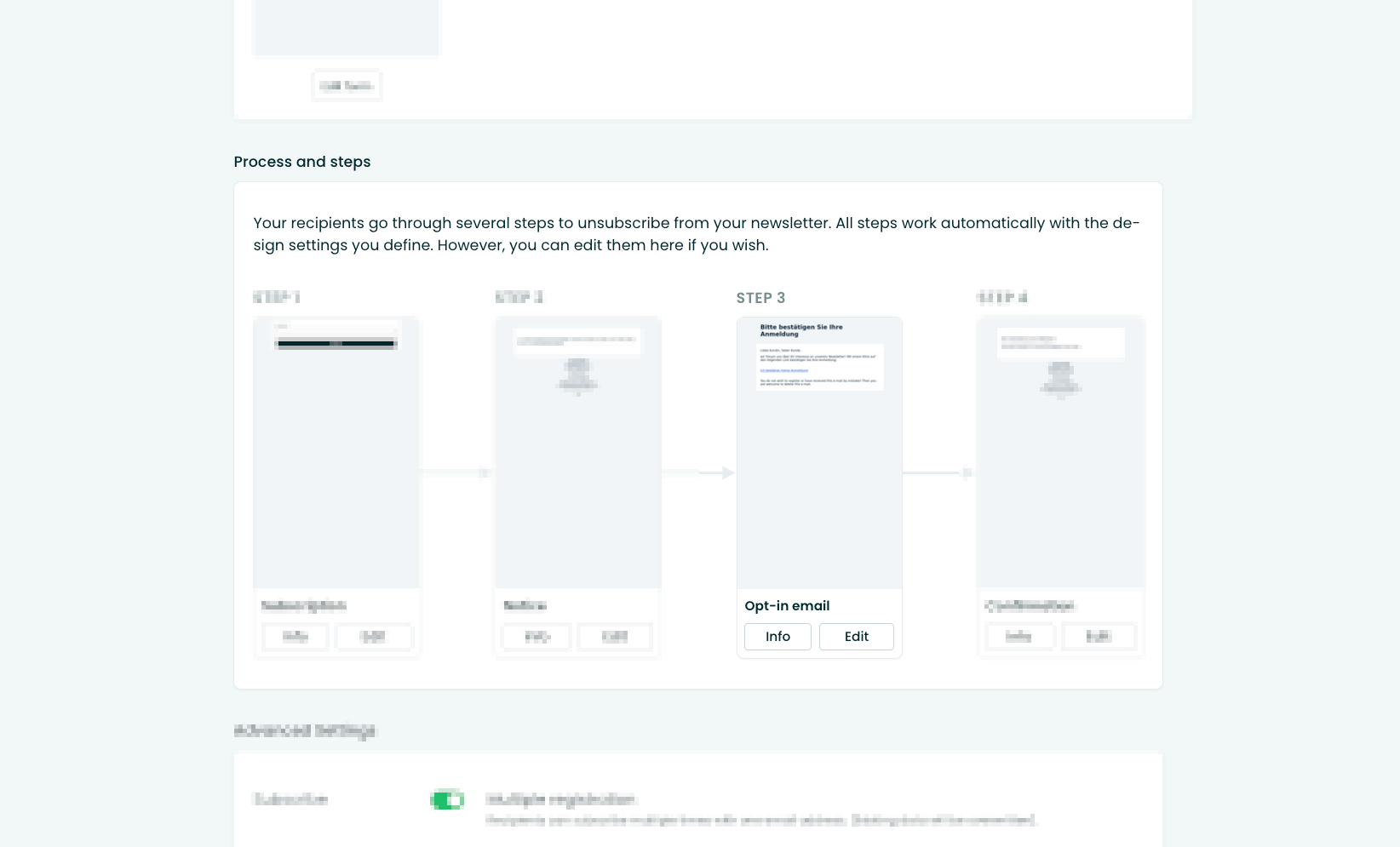Click the Info button under Step 2
Image resolution: width=1400 pixels, height=847 pixels.
point(536,637)
